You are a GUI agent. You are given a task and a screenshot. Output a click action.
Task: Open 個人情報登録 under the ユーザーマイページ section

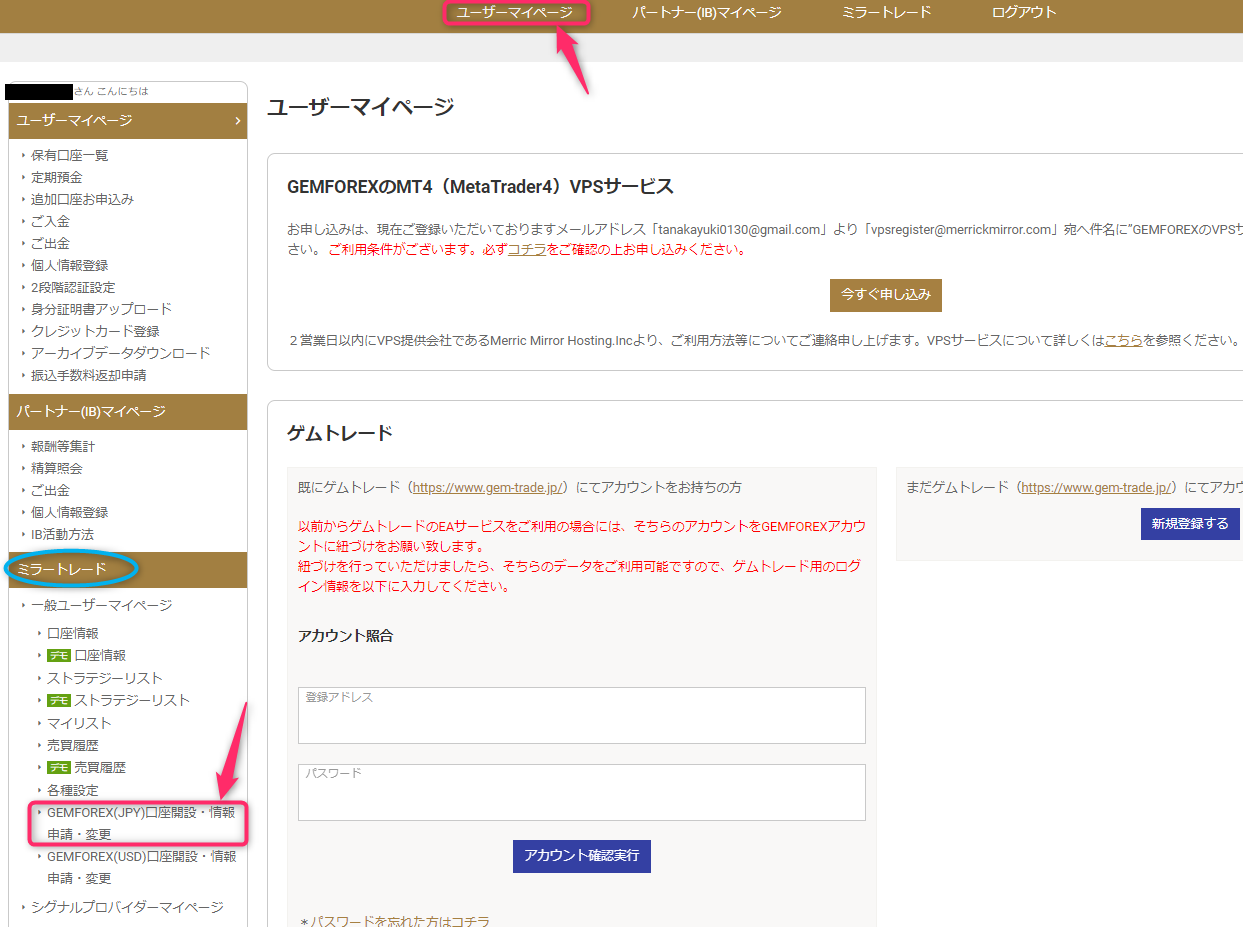point(70,265)
